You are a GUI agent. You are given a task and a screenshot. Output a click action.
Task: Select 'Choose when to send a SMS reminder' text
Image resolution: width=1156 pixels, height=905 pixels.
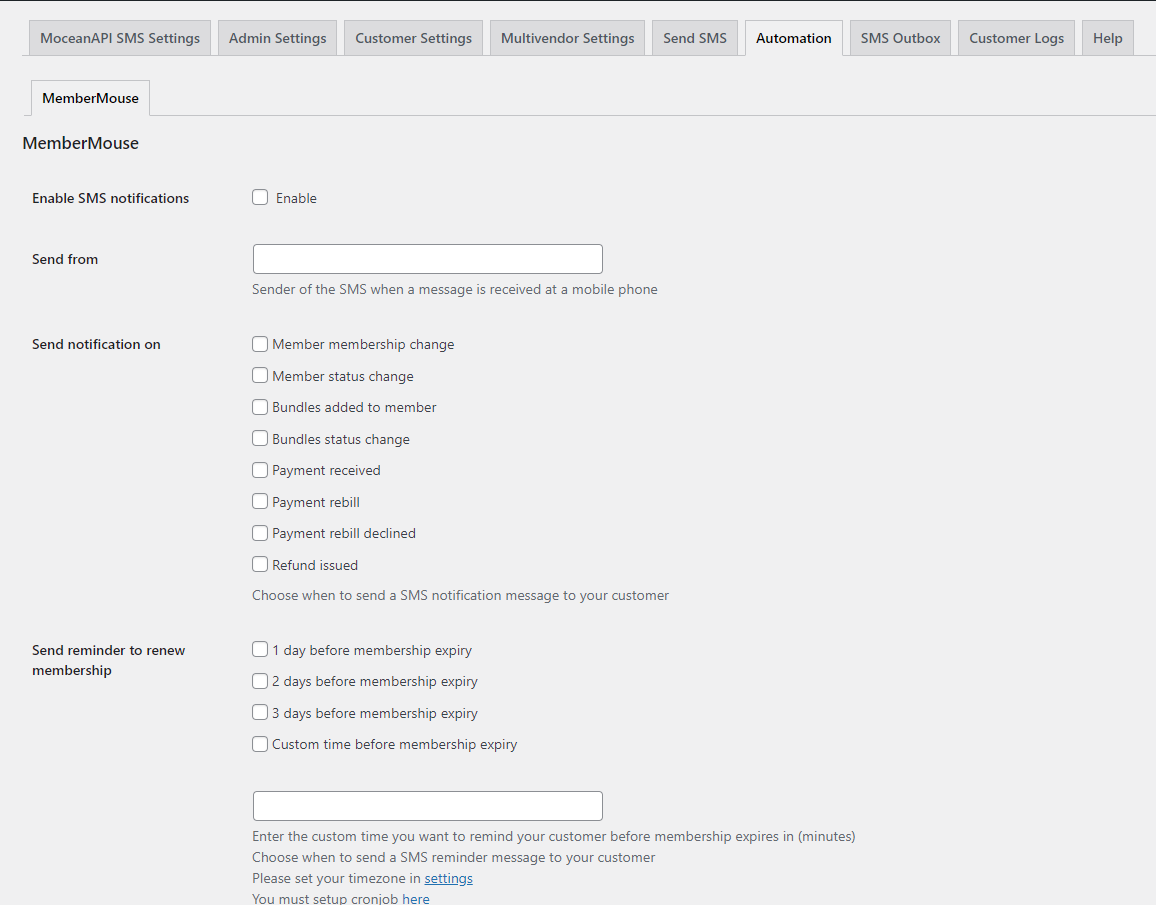[x=453, y=858]
